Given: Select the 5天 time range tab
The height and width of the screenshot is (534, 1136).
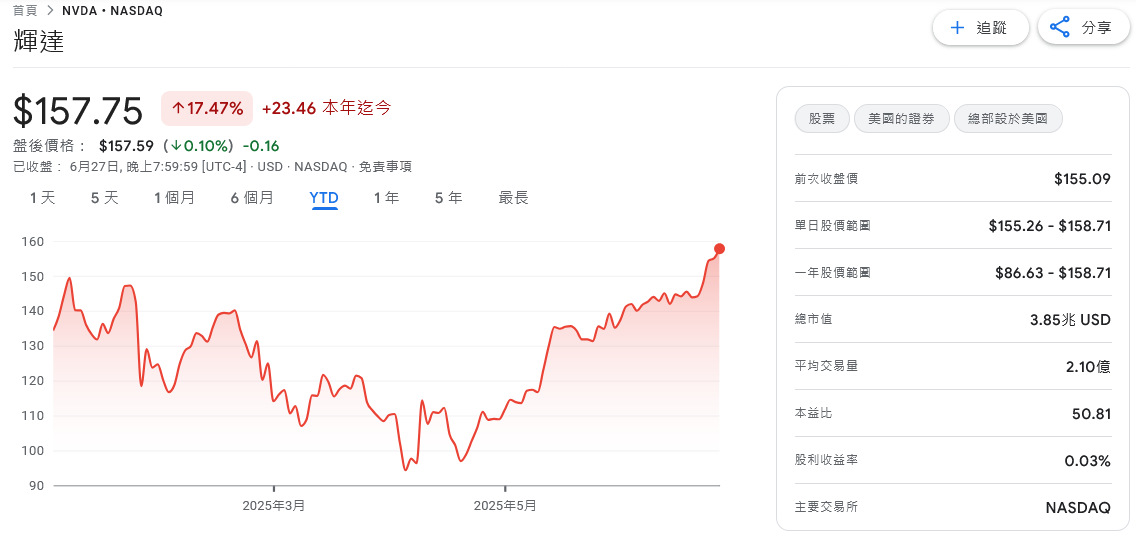Looking at the screenshot, I should coord(104,198).
